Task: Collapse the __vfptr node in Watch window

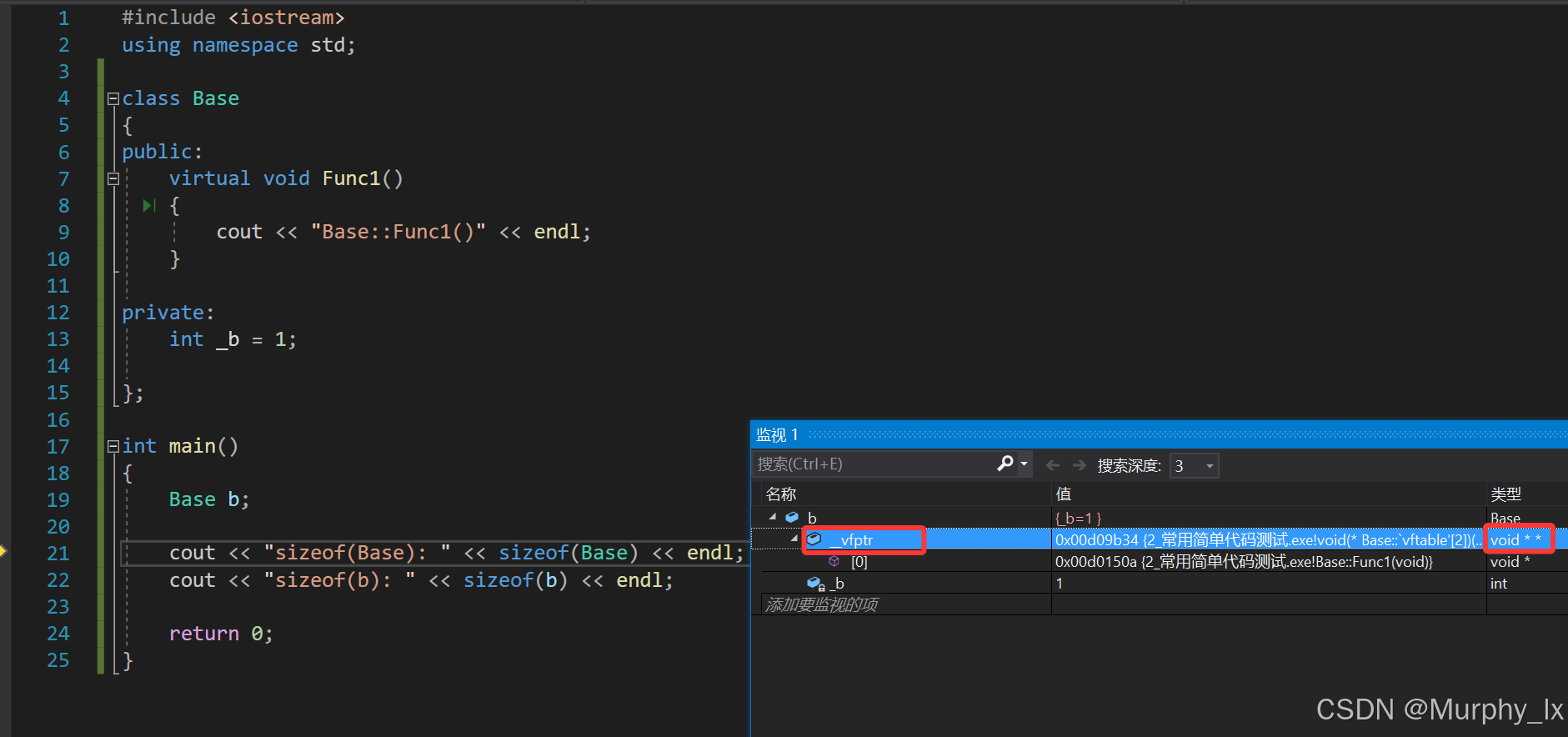Action: pos(794,539)
